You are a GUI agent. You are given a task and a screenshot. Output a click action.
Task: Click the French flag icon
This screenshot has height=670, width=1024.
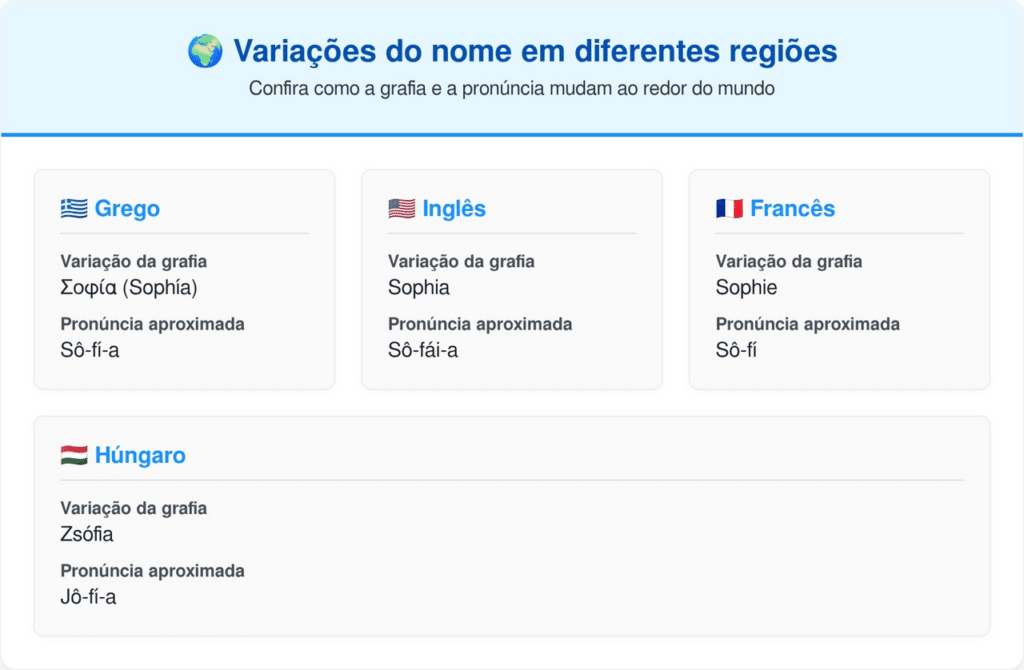729,209
